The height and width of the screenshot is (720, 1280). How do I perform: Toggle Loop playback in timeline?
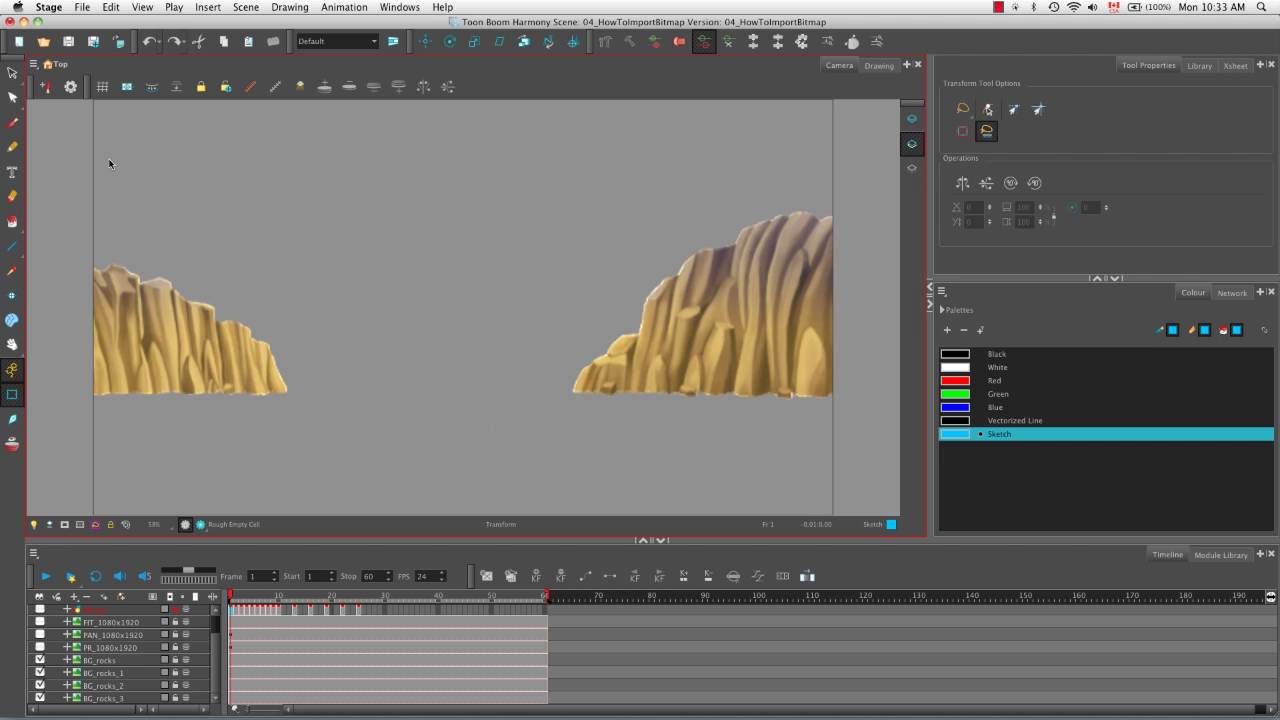[x=95, y=576]
